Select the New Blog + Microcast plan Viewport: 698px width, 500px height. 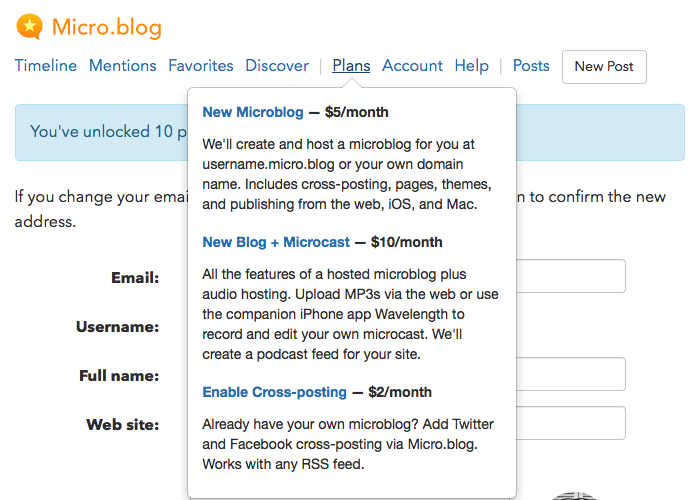(276, 242)
